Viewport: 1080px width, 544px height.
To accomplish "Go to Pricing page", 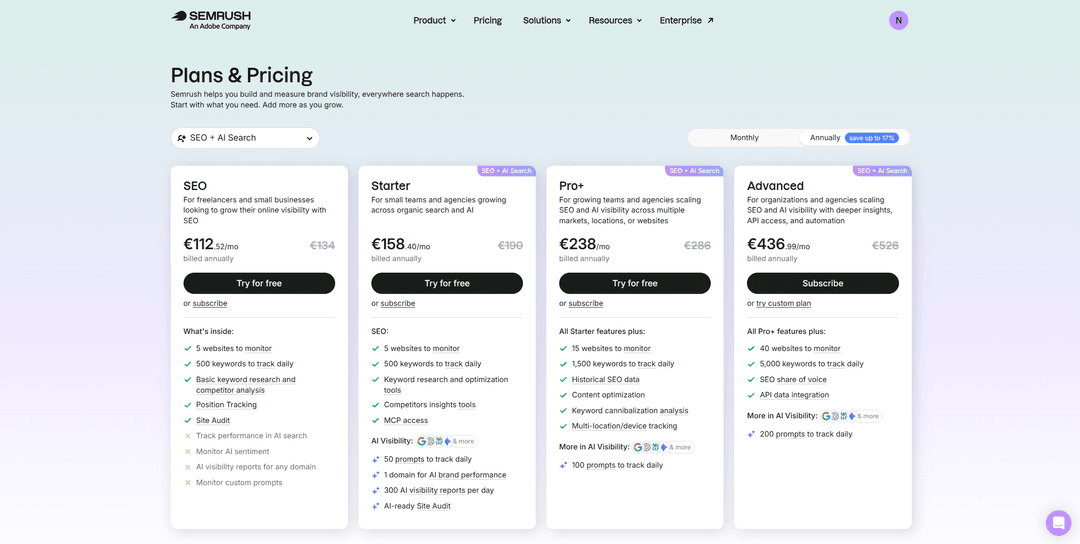I will [488, 21].
